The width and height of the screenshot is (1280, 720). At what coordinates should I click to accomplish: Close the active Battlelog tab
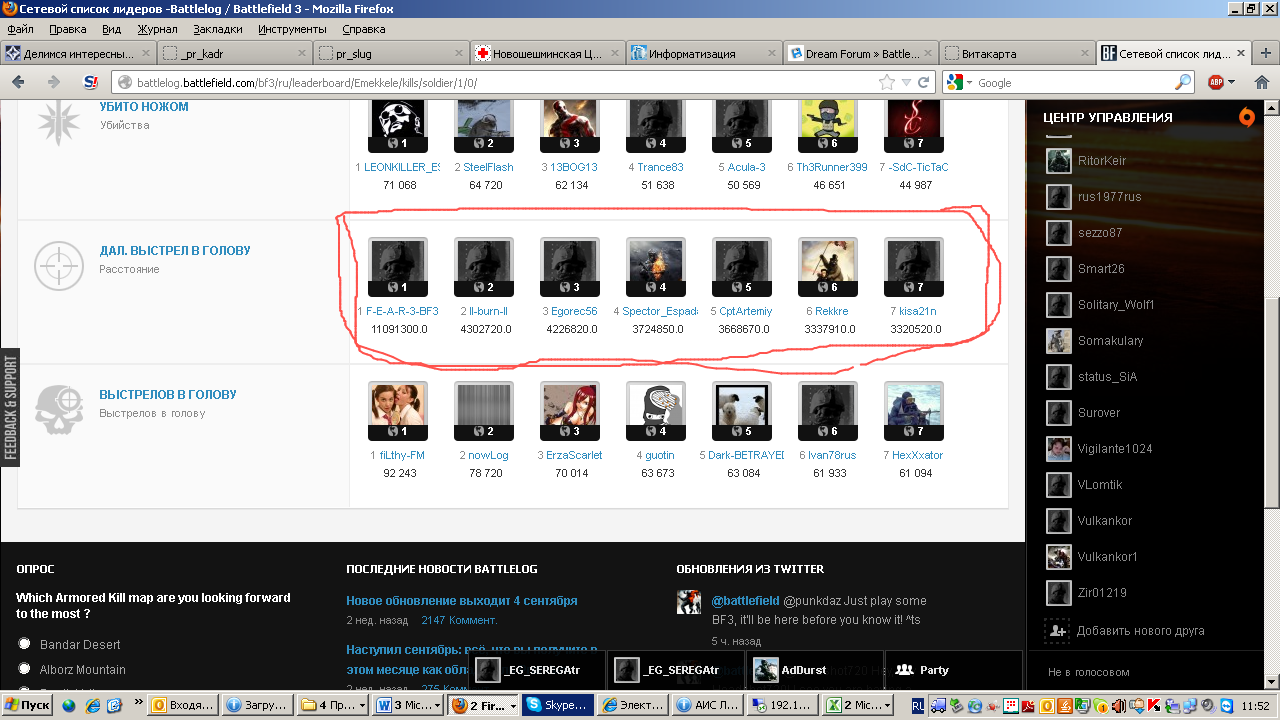1241,54
